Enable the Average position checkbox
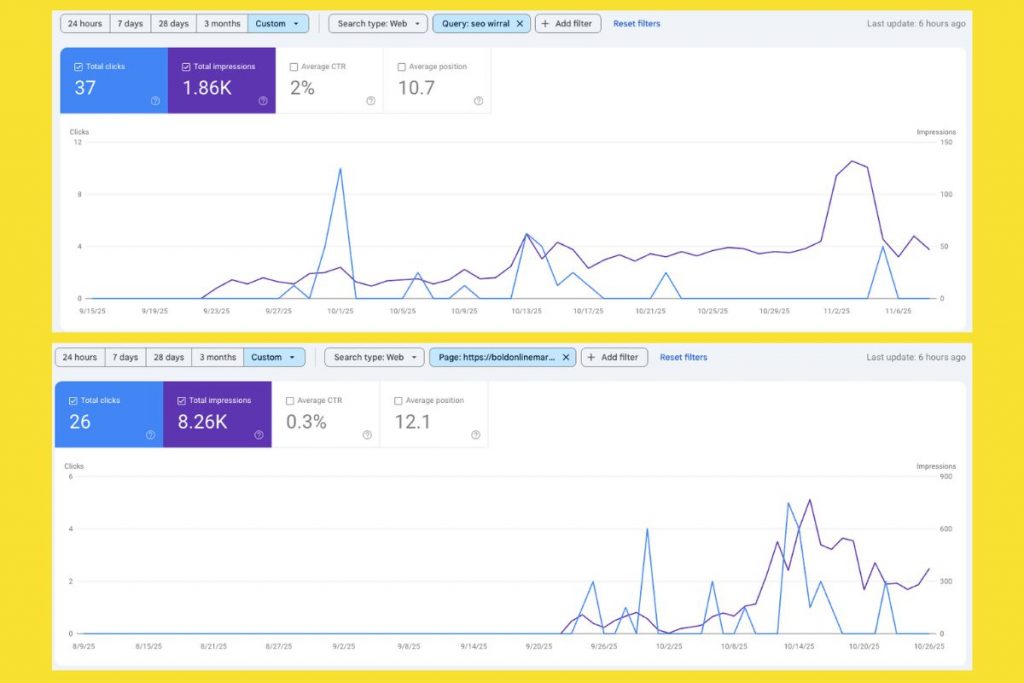The height and width of the screenshot is (683, 1024). tap(401, 65)
